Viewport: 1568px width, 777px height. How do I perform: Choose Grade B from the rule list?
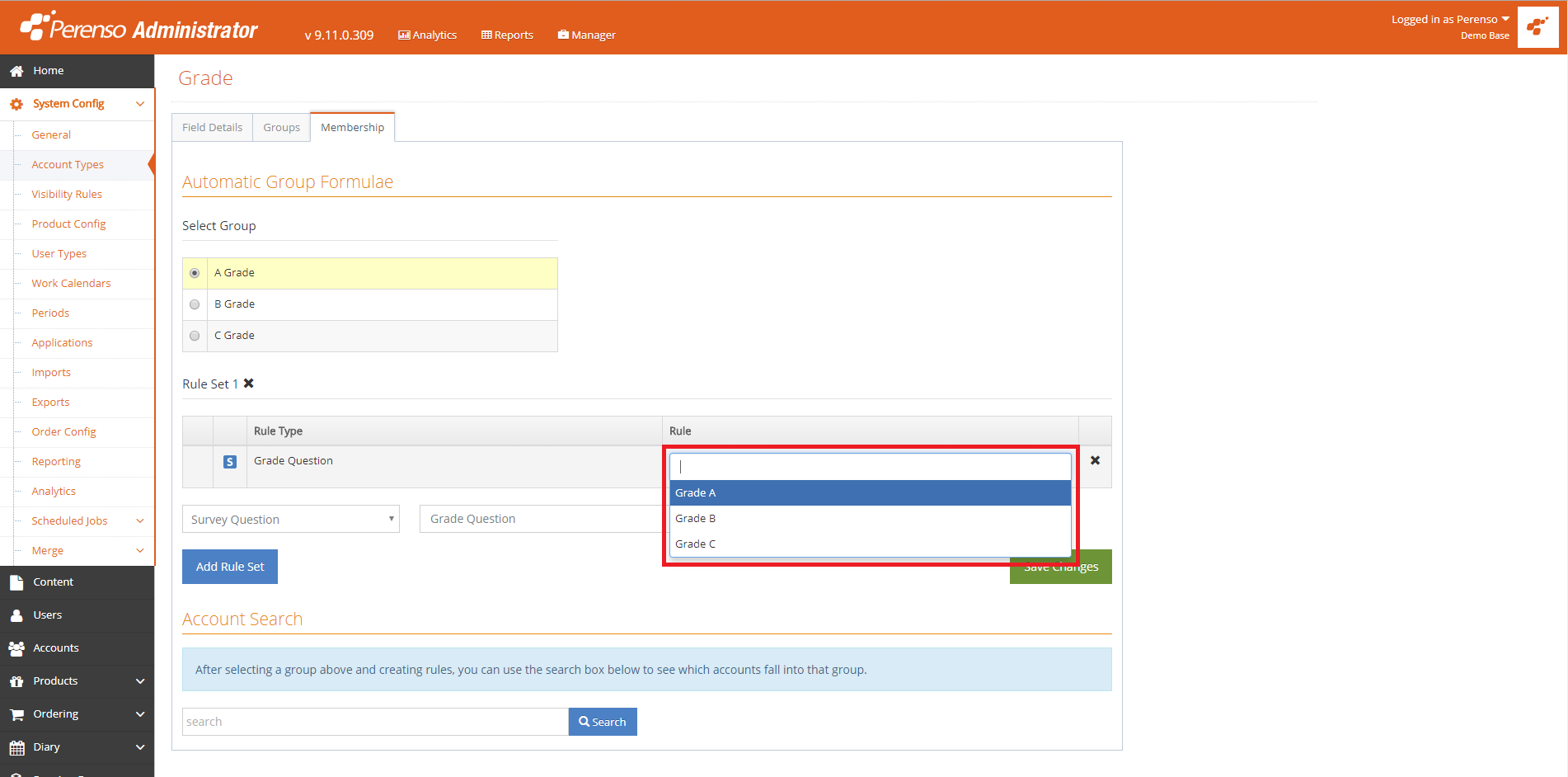click(871, 518)
